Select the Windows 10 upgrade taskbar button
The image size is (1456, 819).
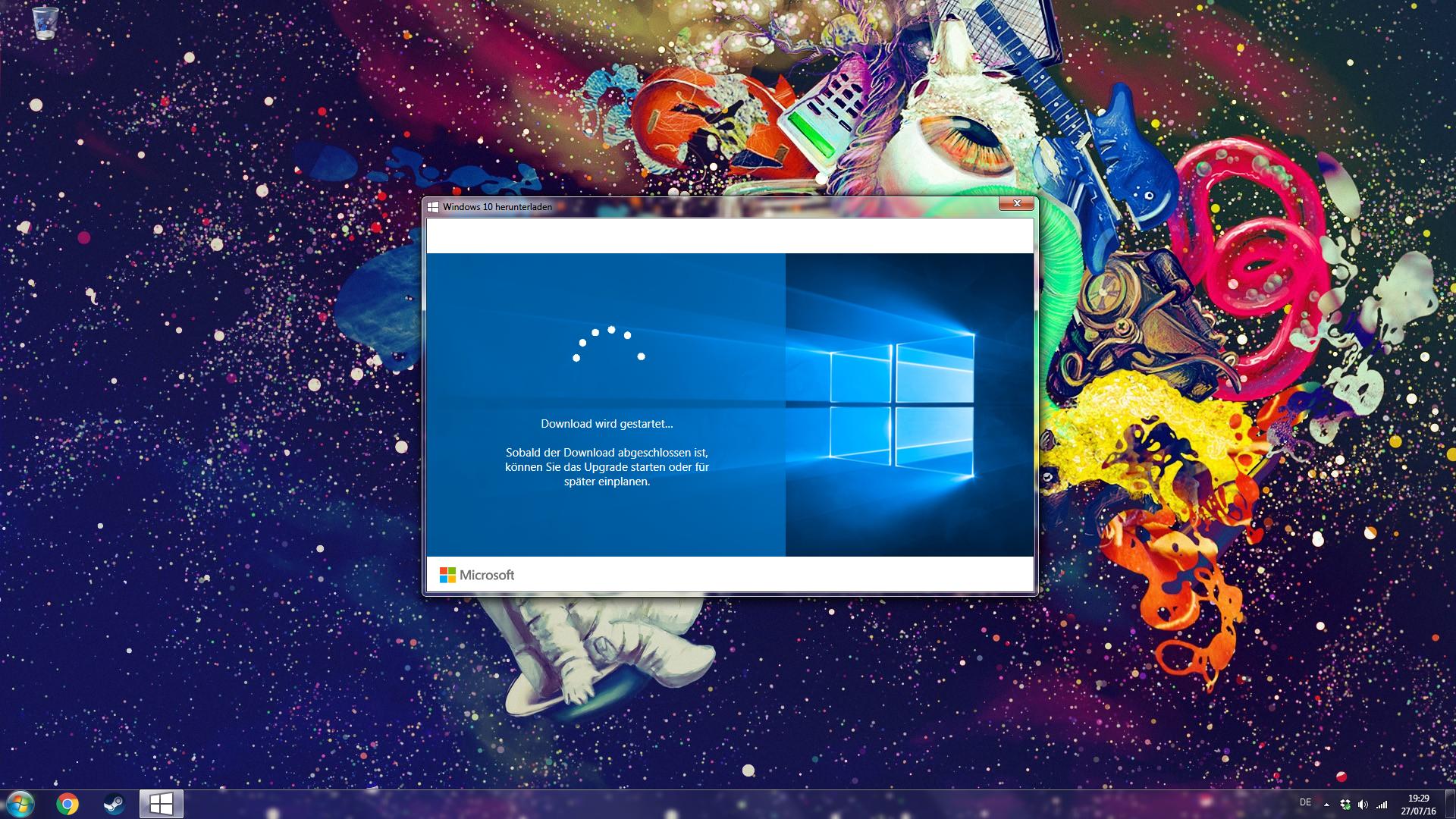click(x=162, y=804)
